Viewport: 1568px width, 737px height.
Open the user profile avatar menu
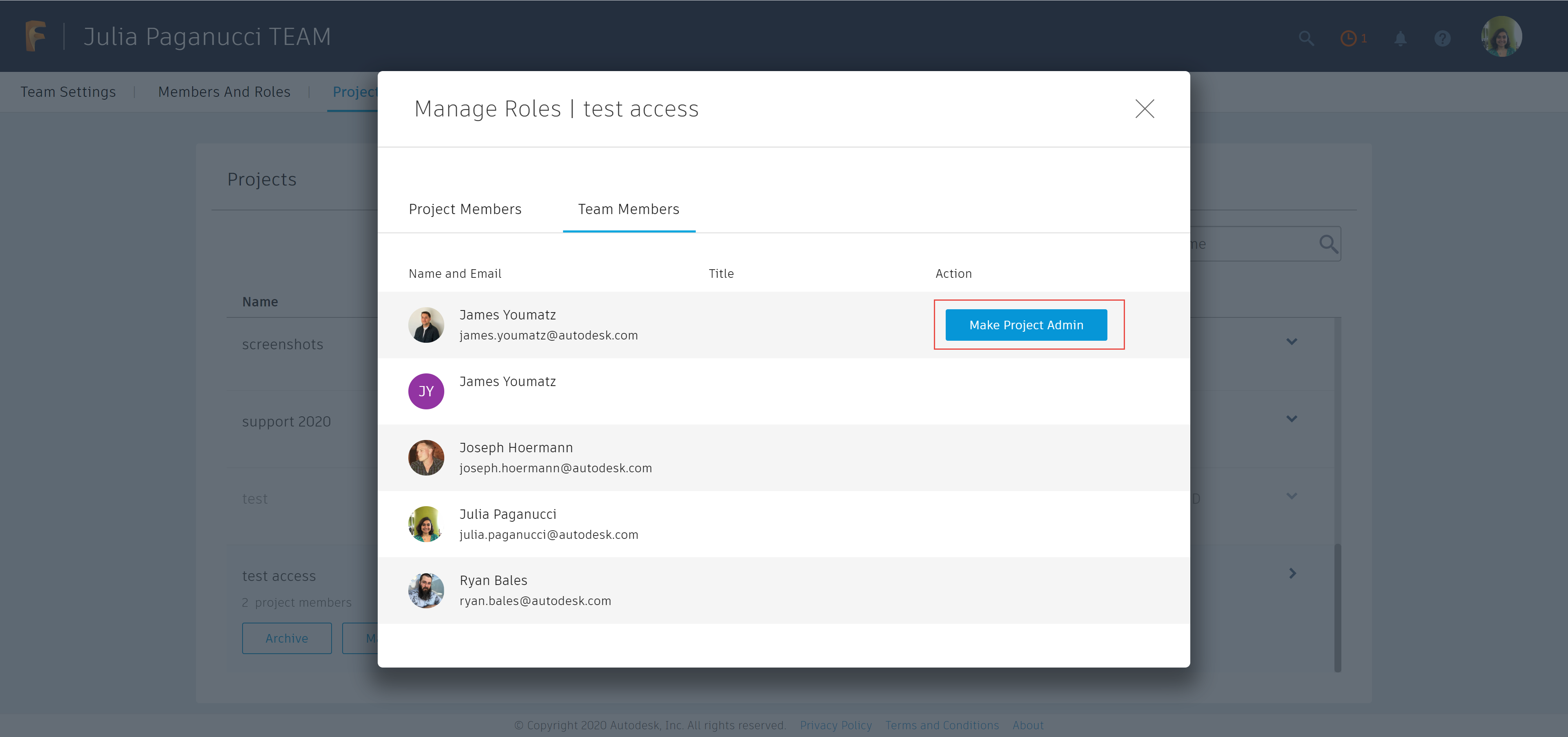click(x=1501, y=36)
